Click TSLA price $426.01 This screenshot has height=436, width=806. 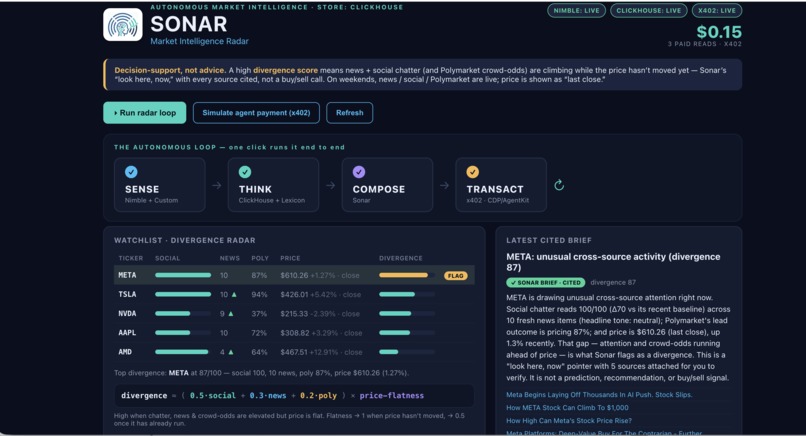pyautogui.click(x=294, y=295)
